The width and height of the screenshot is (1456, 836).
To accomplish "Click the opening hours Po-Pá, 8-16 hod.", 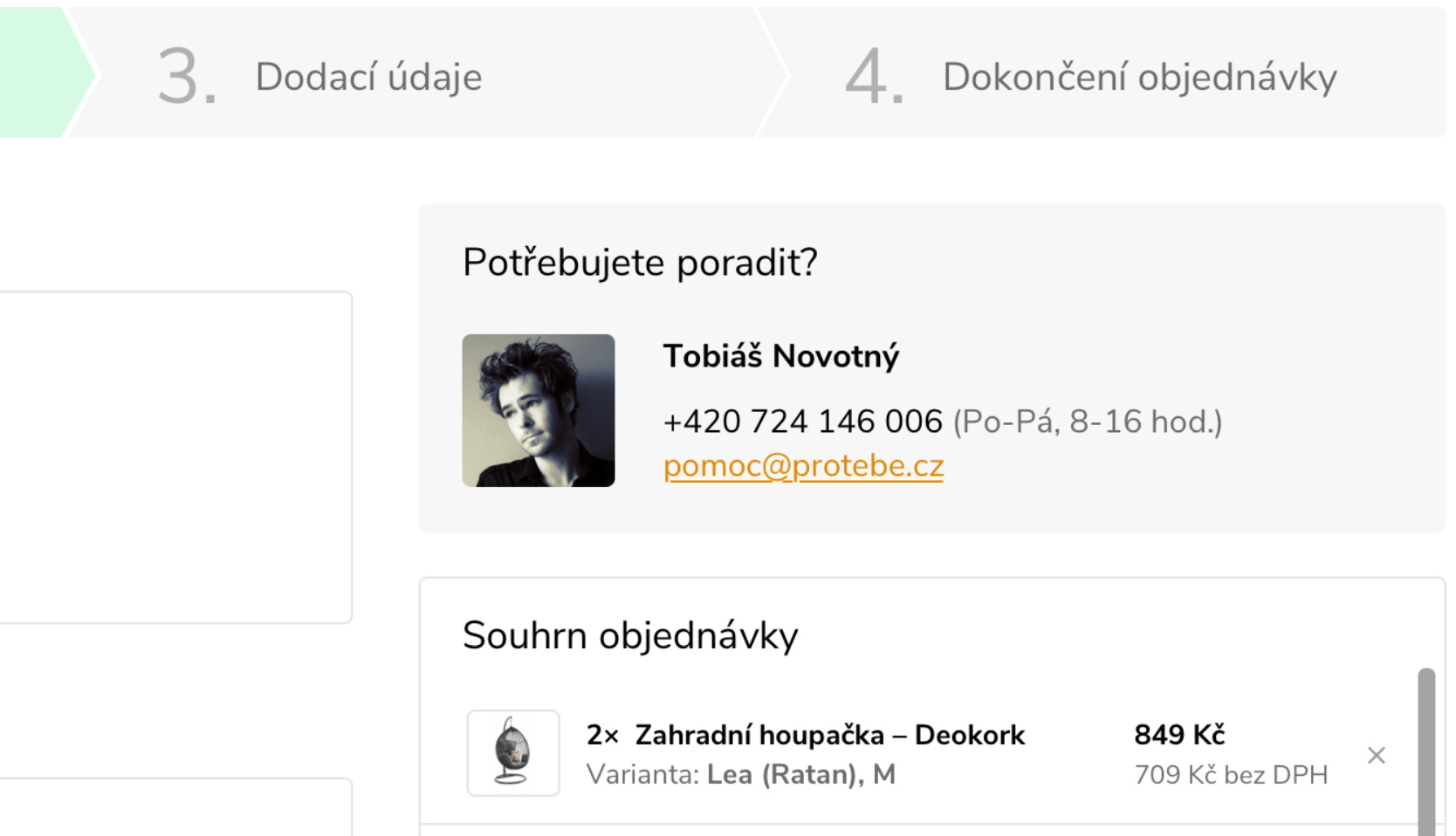I will (1088, 421).
